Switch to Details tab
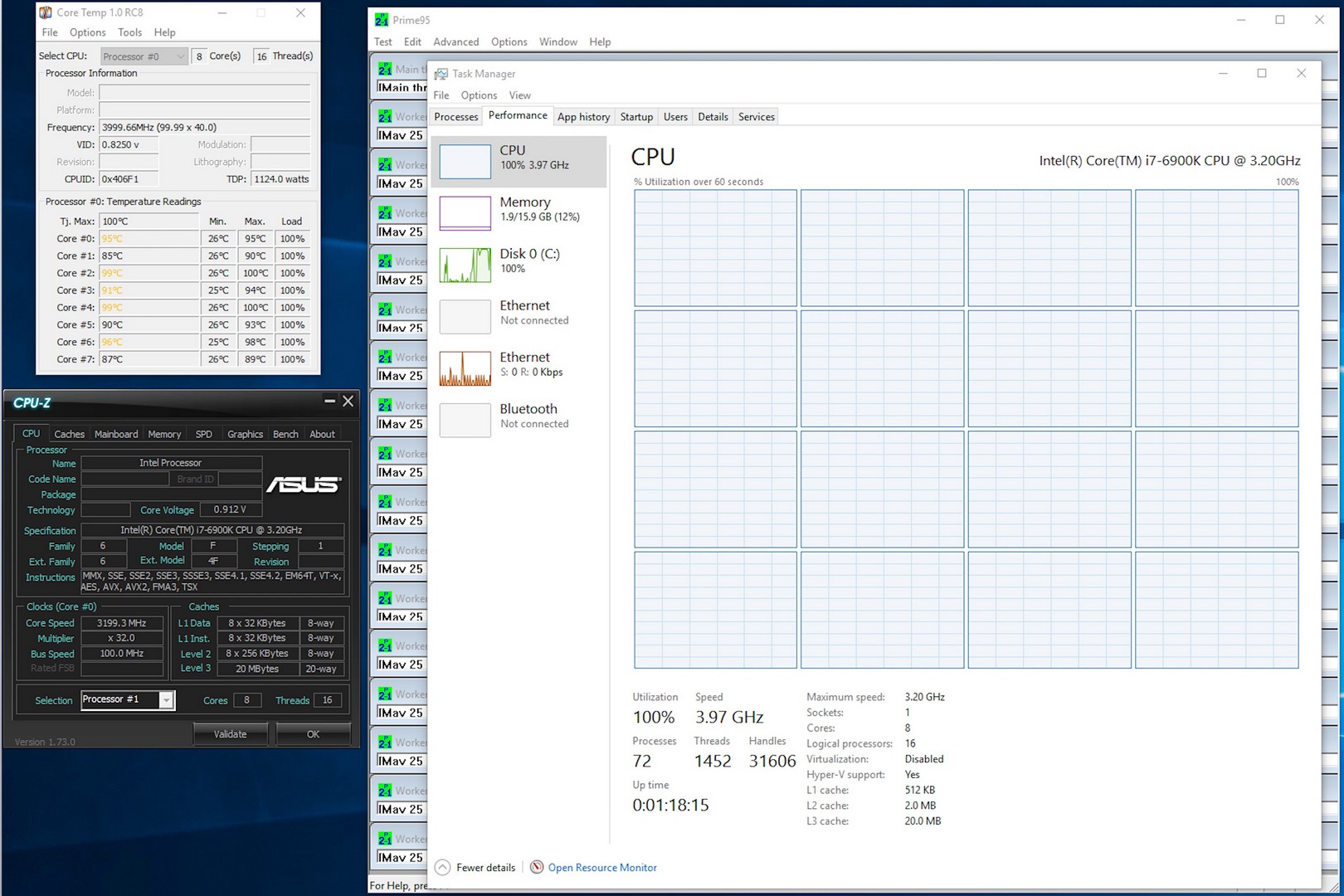 pos(713,117)
